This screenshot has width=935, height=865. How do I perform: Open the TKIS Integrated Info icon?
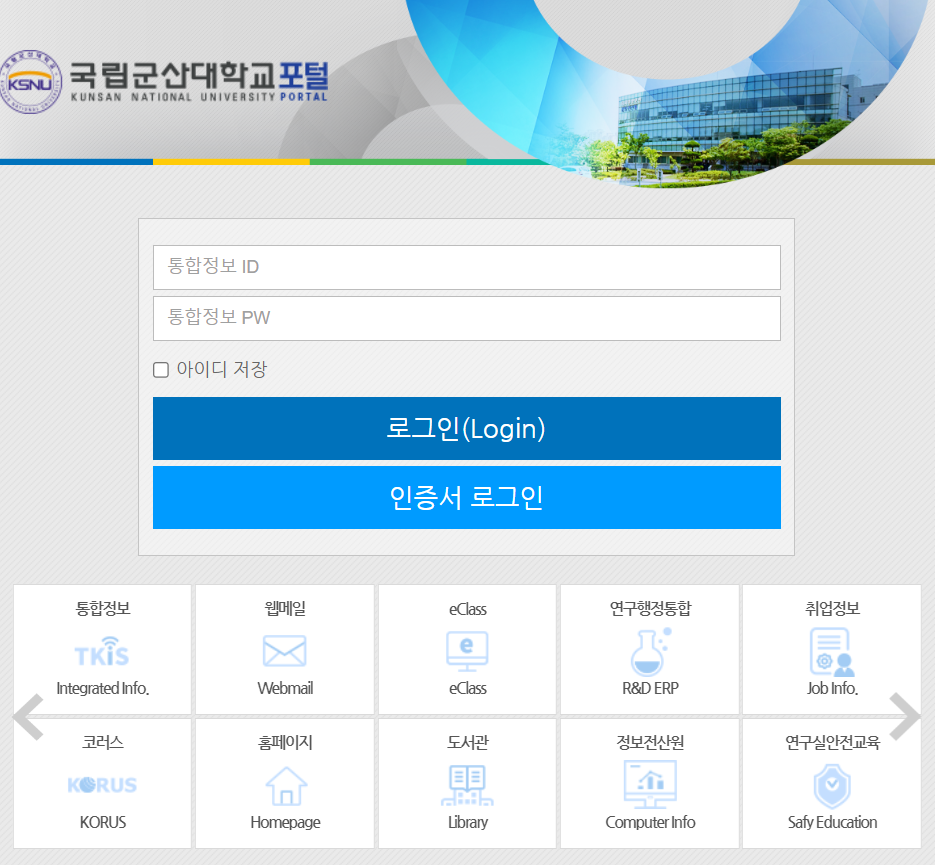[102, 651]
